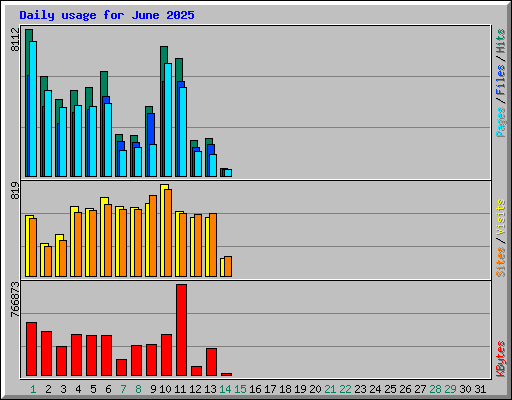The height and width of the screenshot is (400, 512).
Task: Click the day 31 axis label
Action: (x=480, y=389)
